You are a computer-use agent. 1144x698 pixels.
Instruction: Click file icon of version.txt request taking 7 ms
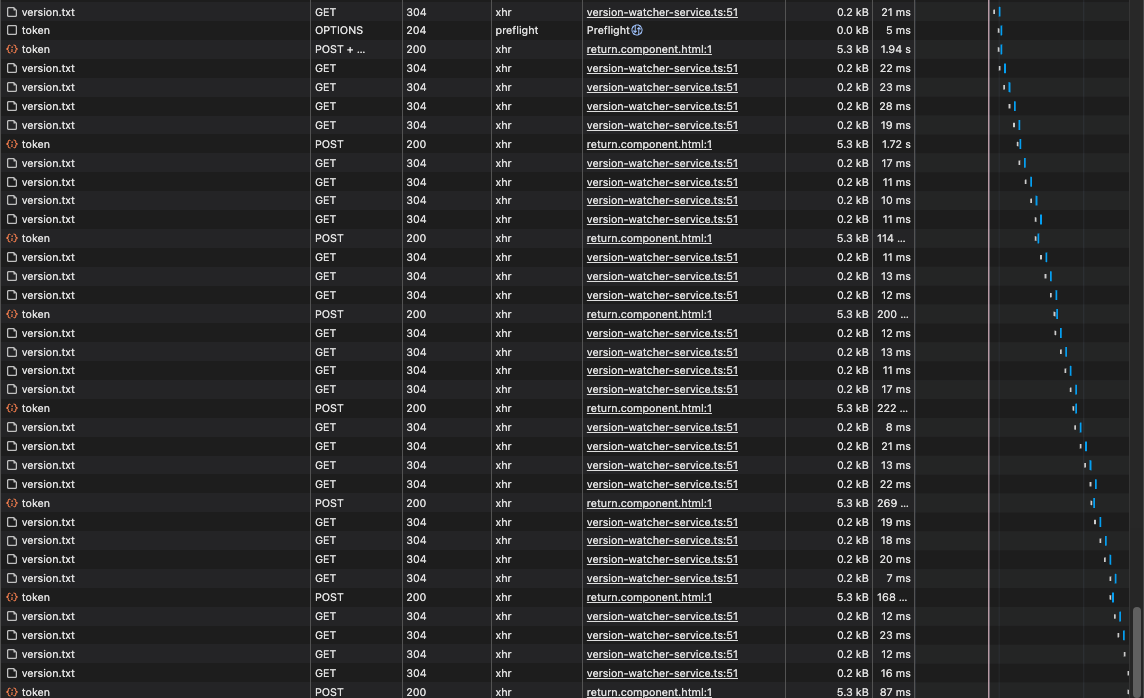(12, 578)
